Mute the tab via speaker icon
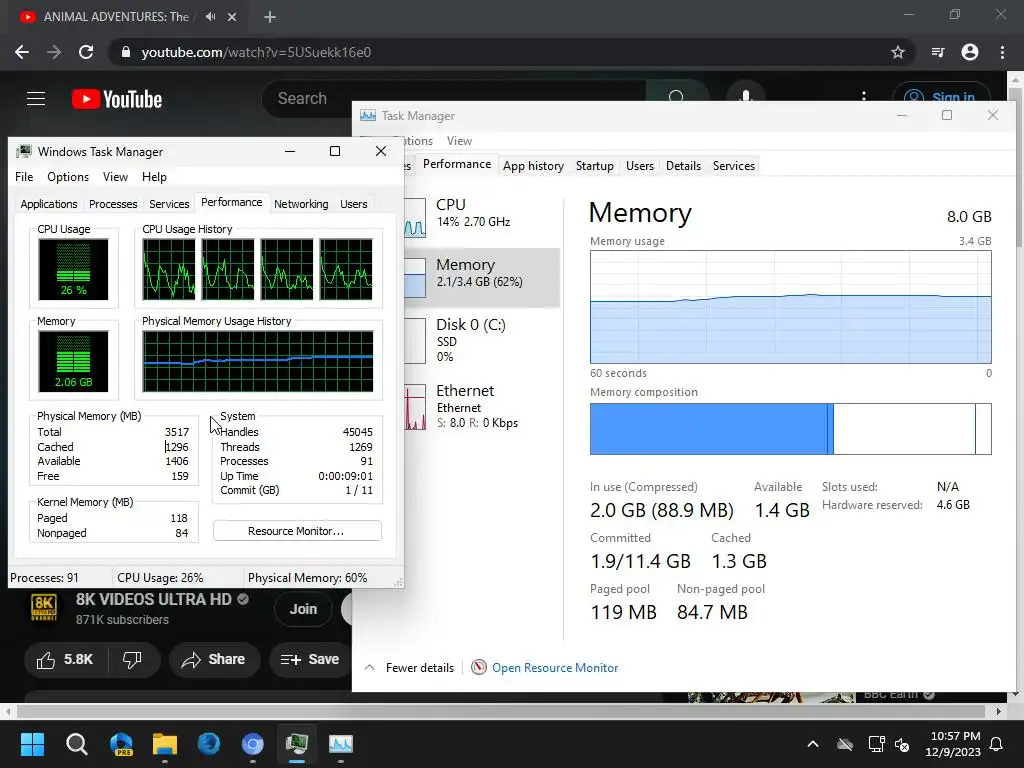The image size is (1024, 768). (210, 17)
